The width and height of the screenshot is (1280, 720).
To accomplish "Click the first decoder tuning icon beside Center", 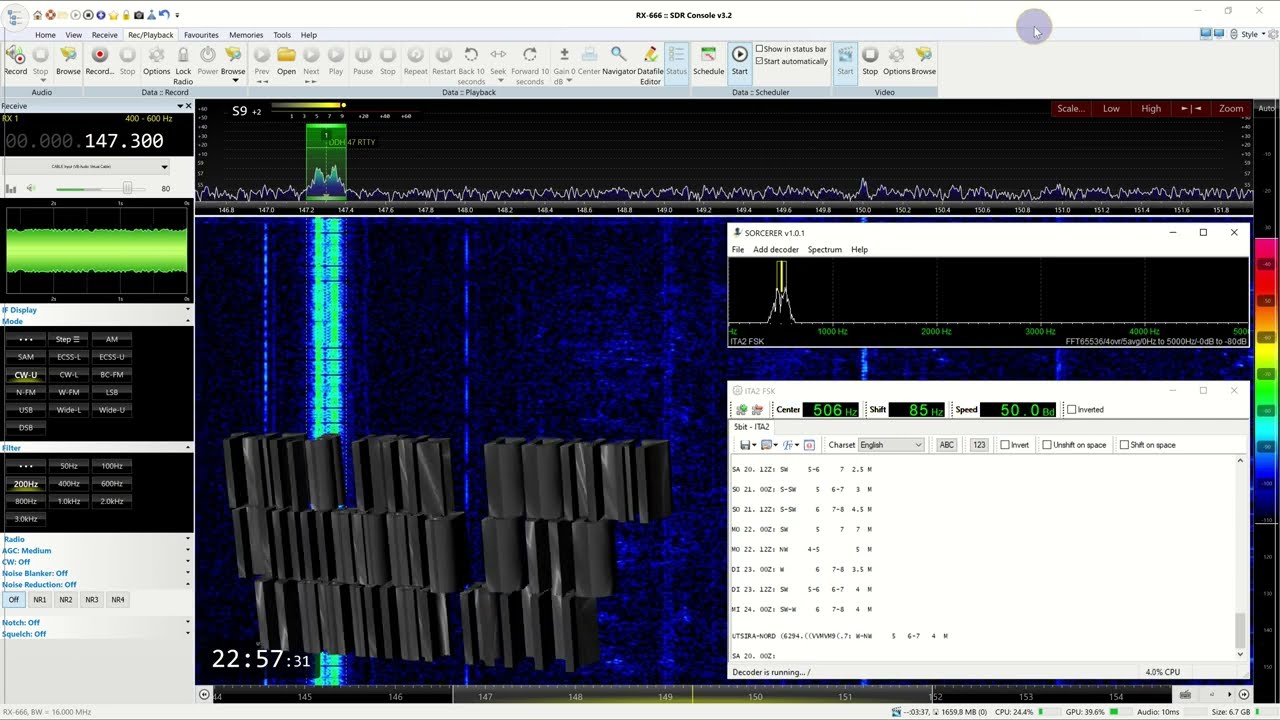I will click(741, 410).
